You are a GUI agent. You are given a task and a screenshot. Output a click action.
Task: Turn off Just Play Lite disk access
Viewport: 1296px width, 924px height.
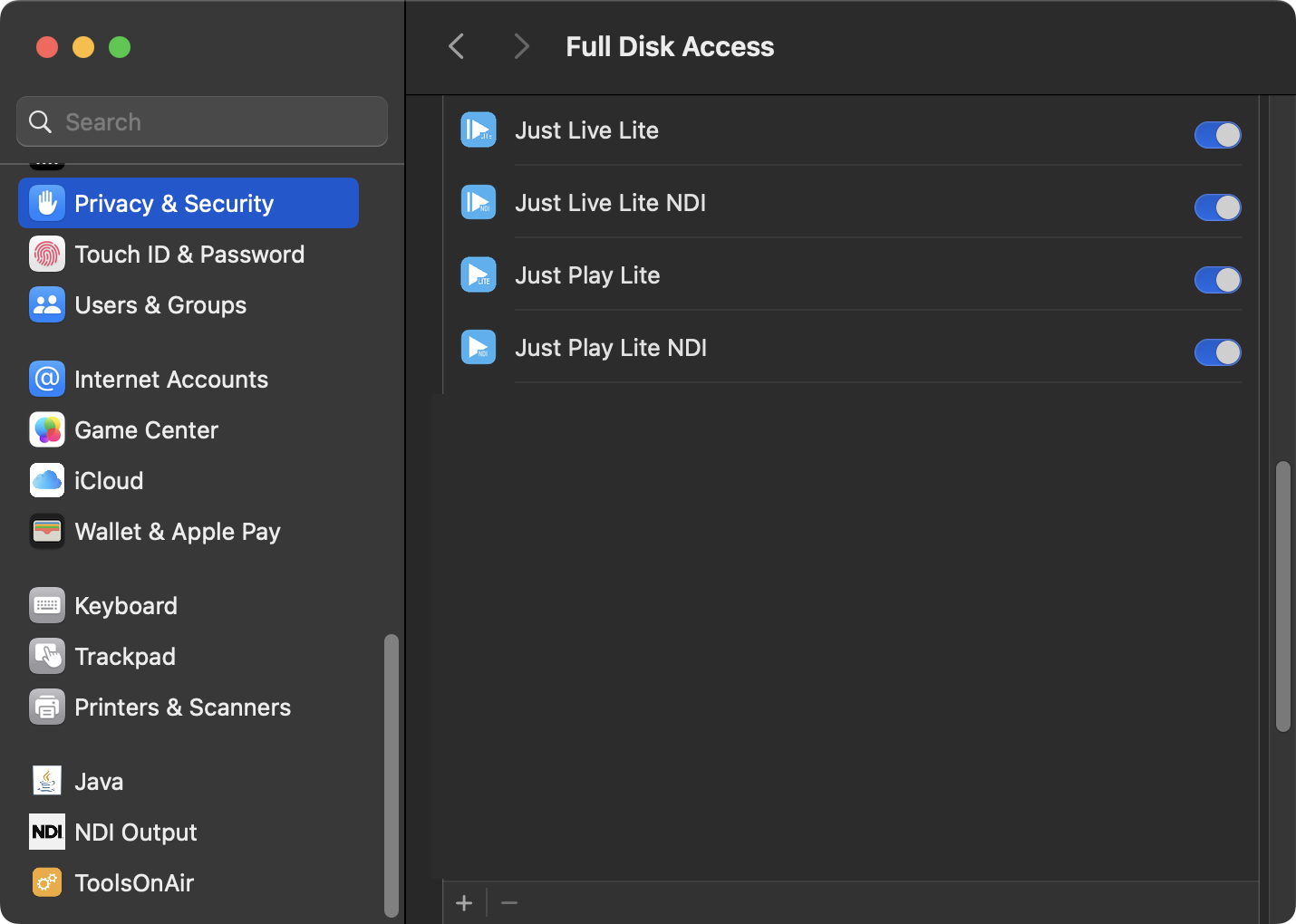tap(1217, 280)
